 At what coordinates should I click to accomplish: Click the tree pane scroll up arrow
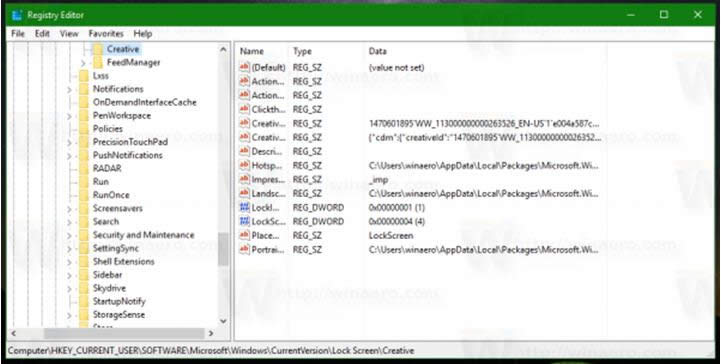(x=223, y=49)
